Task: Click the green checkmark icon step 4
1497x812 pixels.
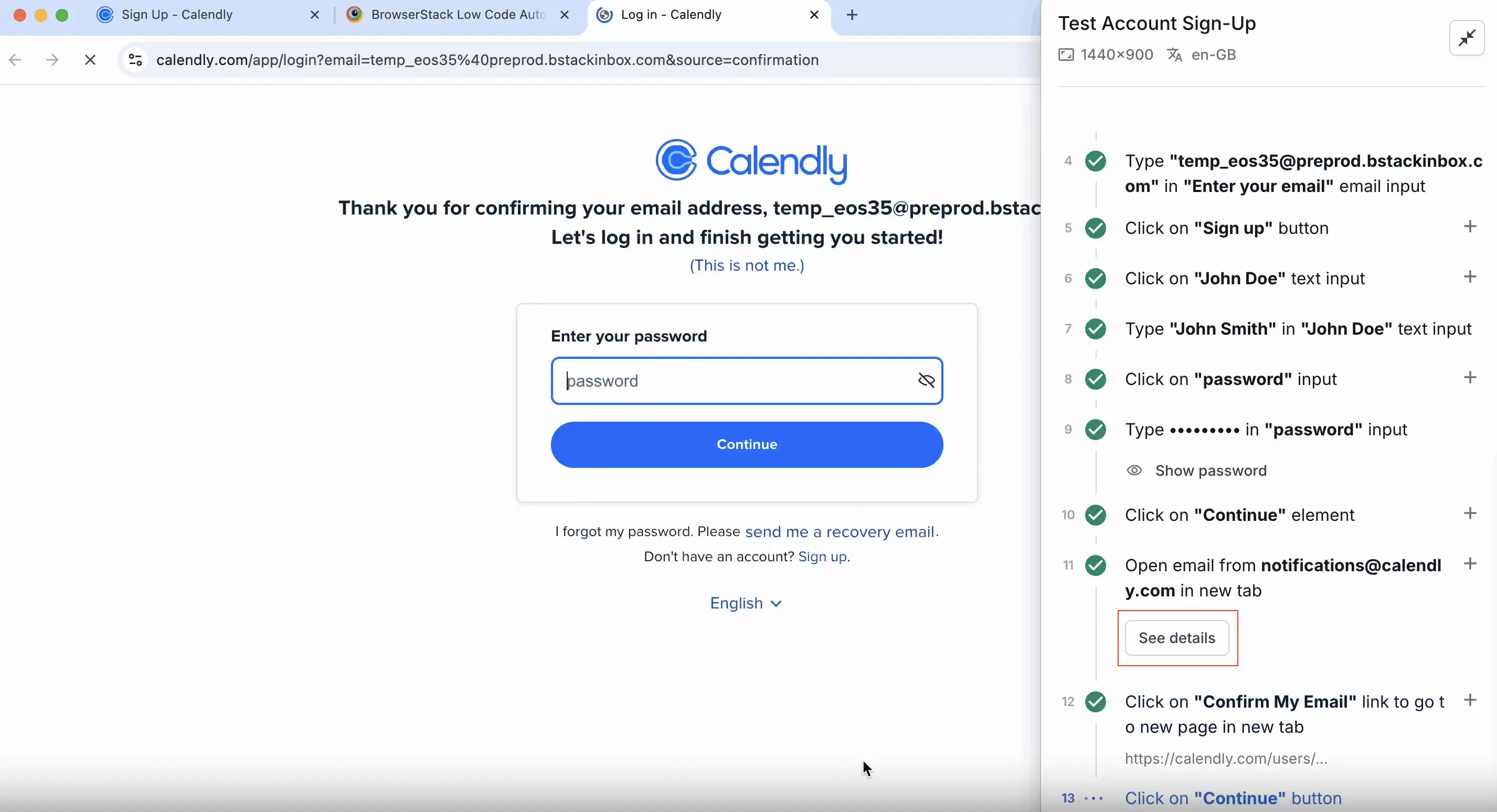Action: coord(1097,159)
